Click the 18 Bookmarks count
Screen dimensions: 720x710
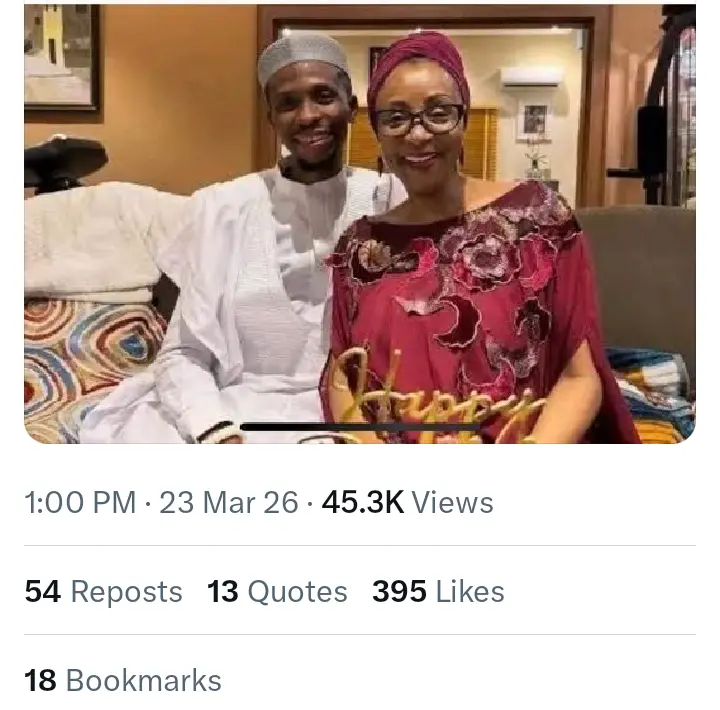pos(123,681)
